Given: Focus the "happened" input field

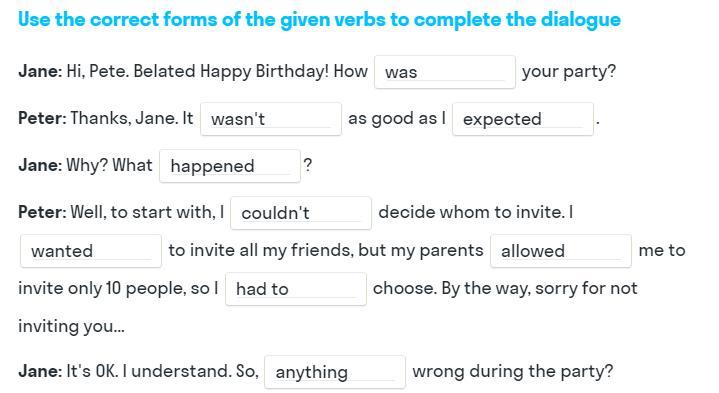Looking at the screenshot, I should (230, 166).
